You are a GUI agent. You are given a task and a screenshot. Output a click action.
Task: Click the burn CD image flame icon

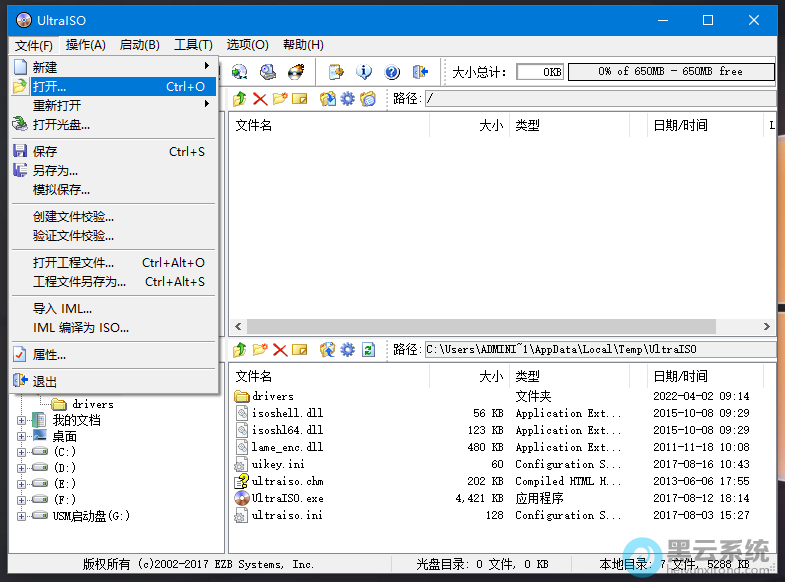click(x=296, y=72)
